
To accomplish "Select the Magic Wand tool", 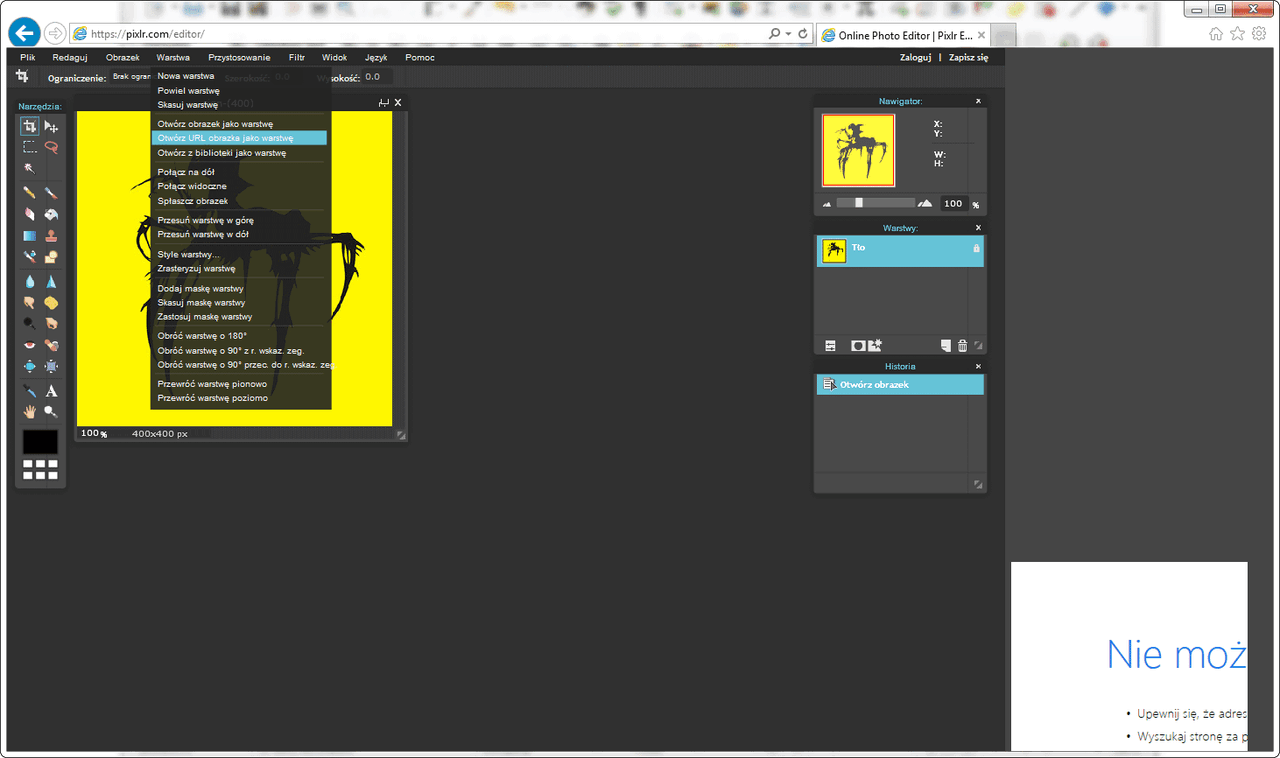I will click(x=30, y=168).
